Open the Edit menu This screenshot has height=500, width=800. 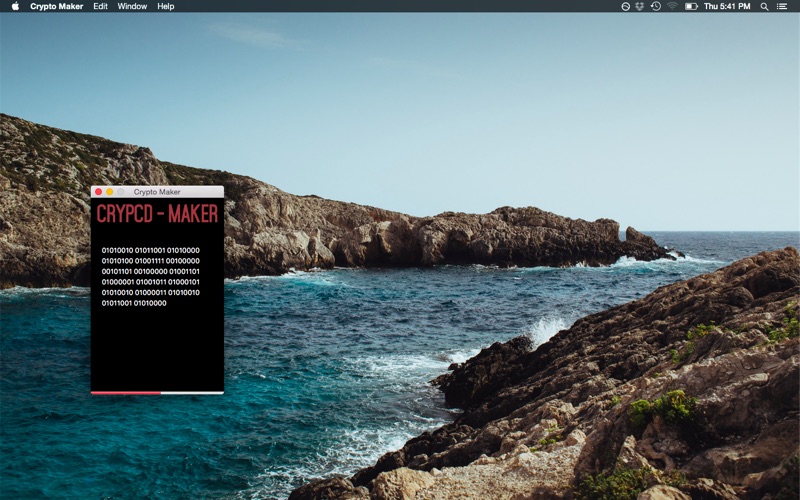point(101,6)
